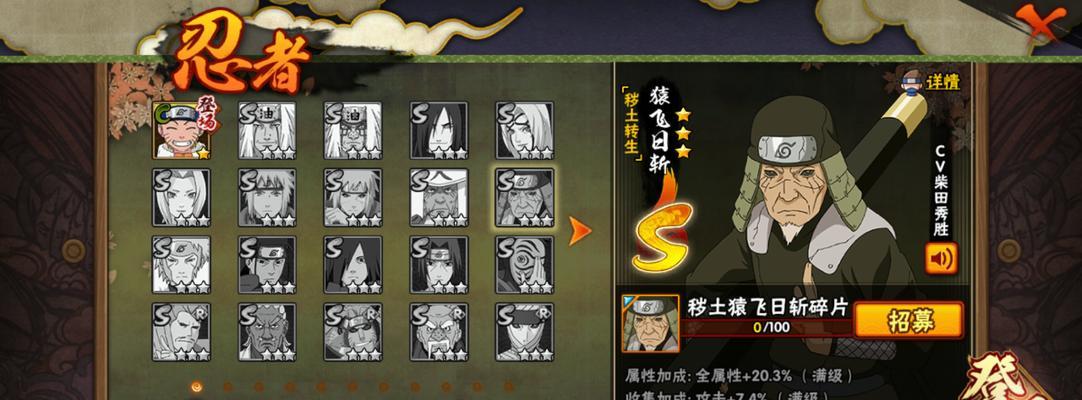Select the colored Naruto ninja portrait
This screenshot has width=1082, height=400.
click(181, 131)
